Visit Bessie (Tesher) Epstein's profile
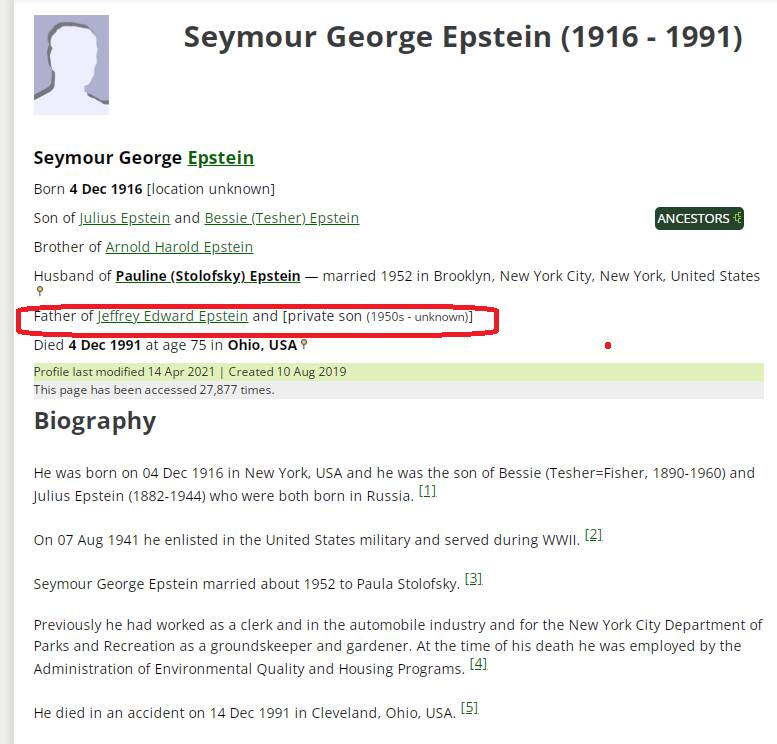This screenshot has width=777, height=744. click(x=281, y=218)
